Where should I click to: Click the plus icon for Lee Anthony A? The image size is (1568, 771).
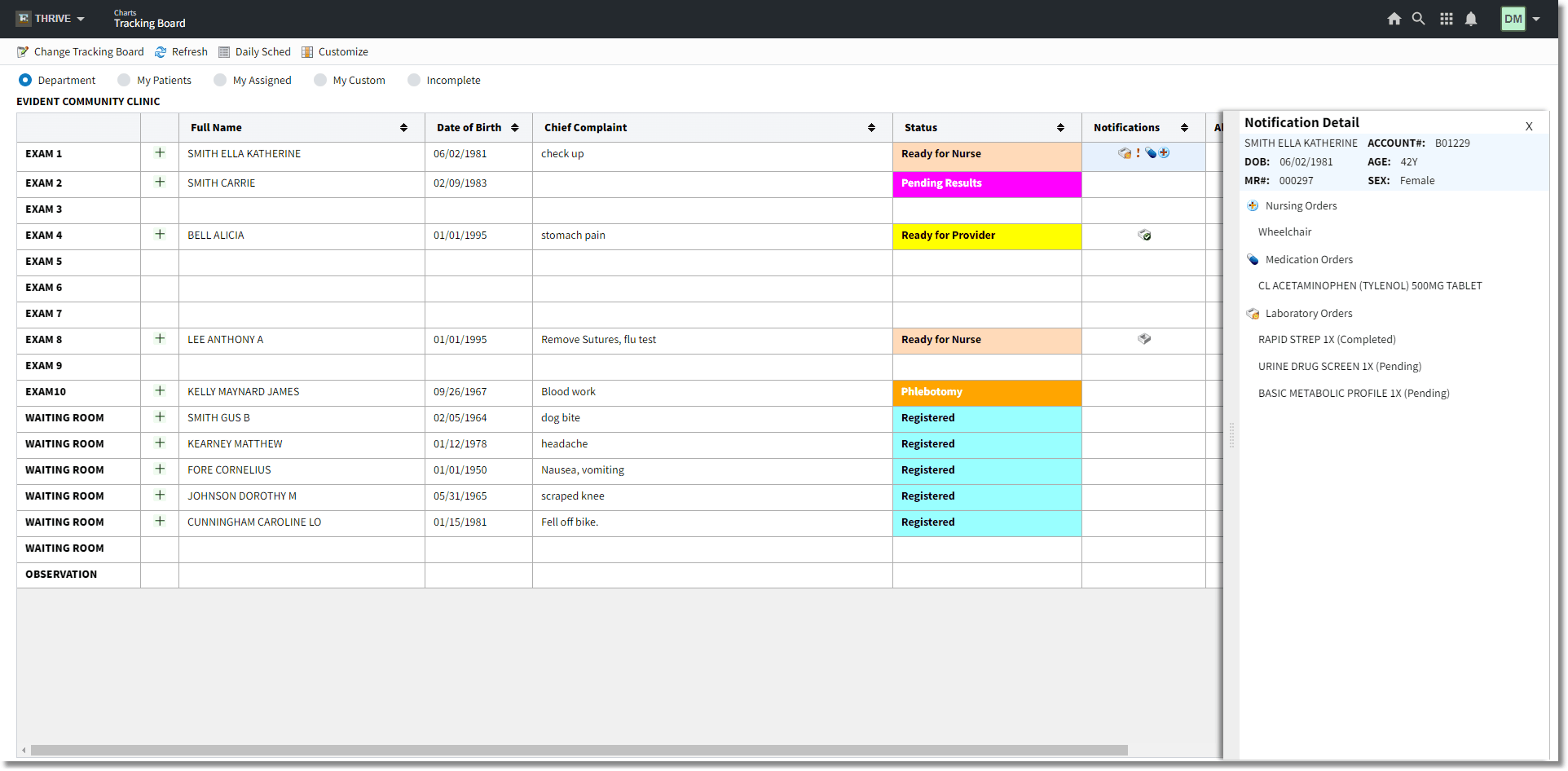coord(160,339)
